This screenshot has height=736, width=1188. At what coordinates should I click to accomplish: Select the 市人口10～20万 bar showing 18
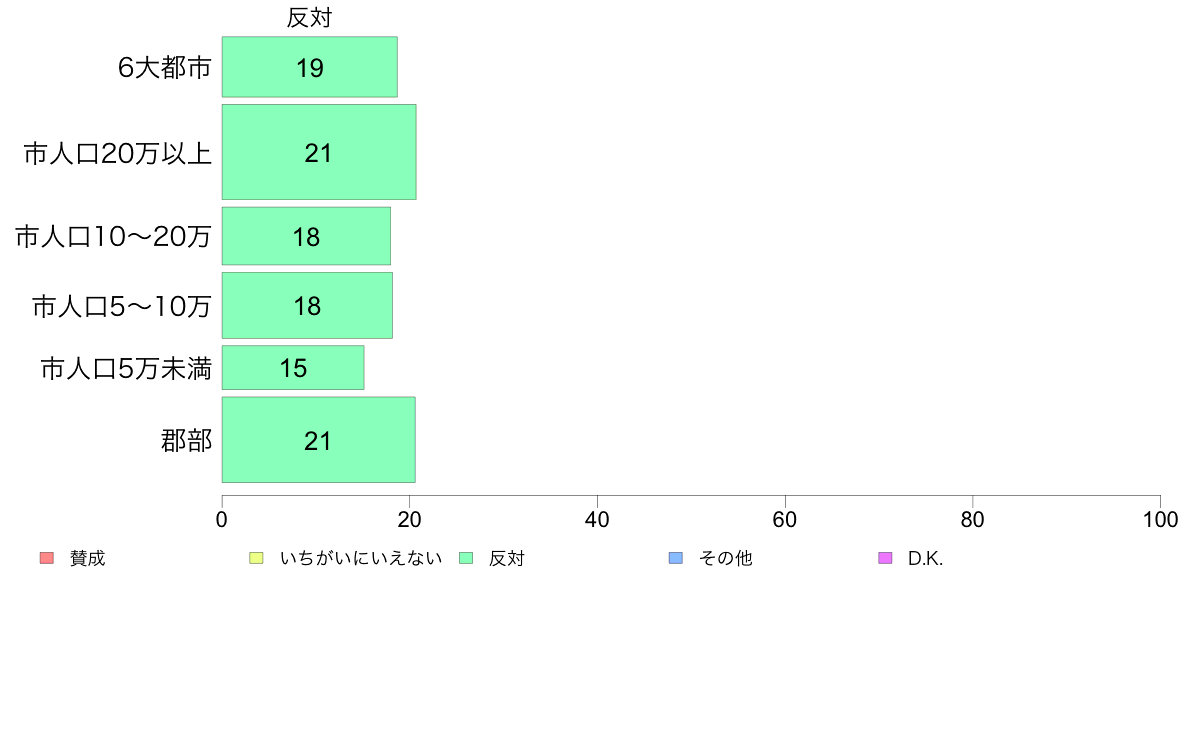(306, 236)
